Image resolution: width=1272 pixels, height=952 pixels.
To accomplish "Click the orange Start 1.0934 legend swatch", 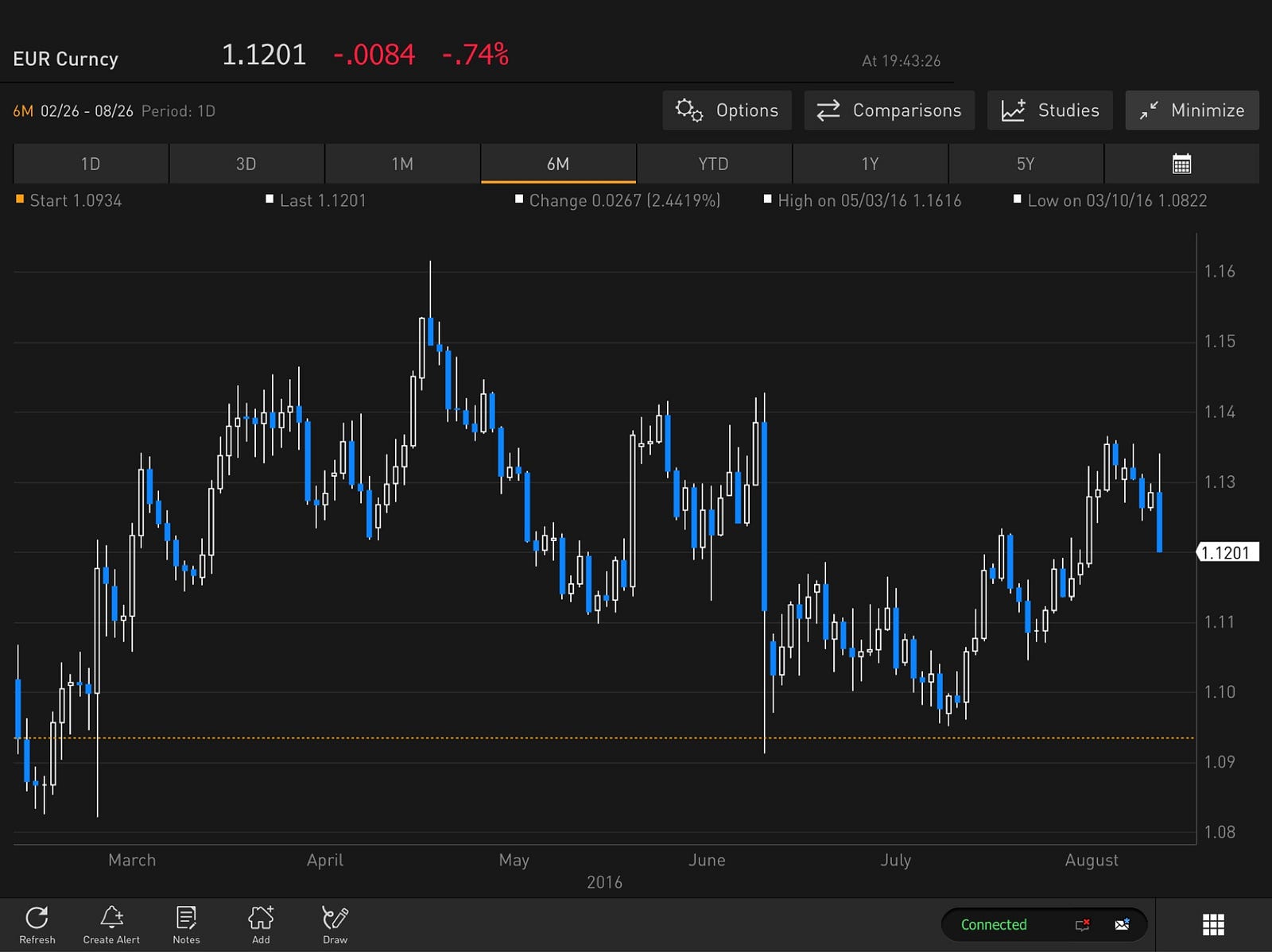I will [20, 199].
